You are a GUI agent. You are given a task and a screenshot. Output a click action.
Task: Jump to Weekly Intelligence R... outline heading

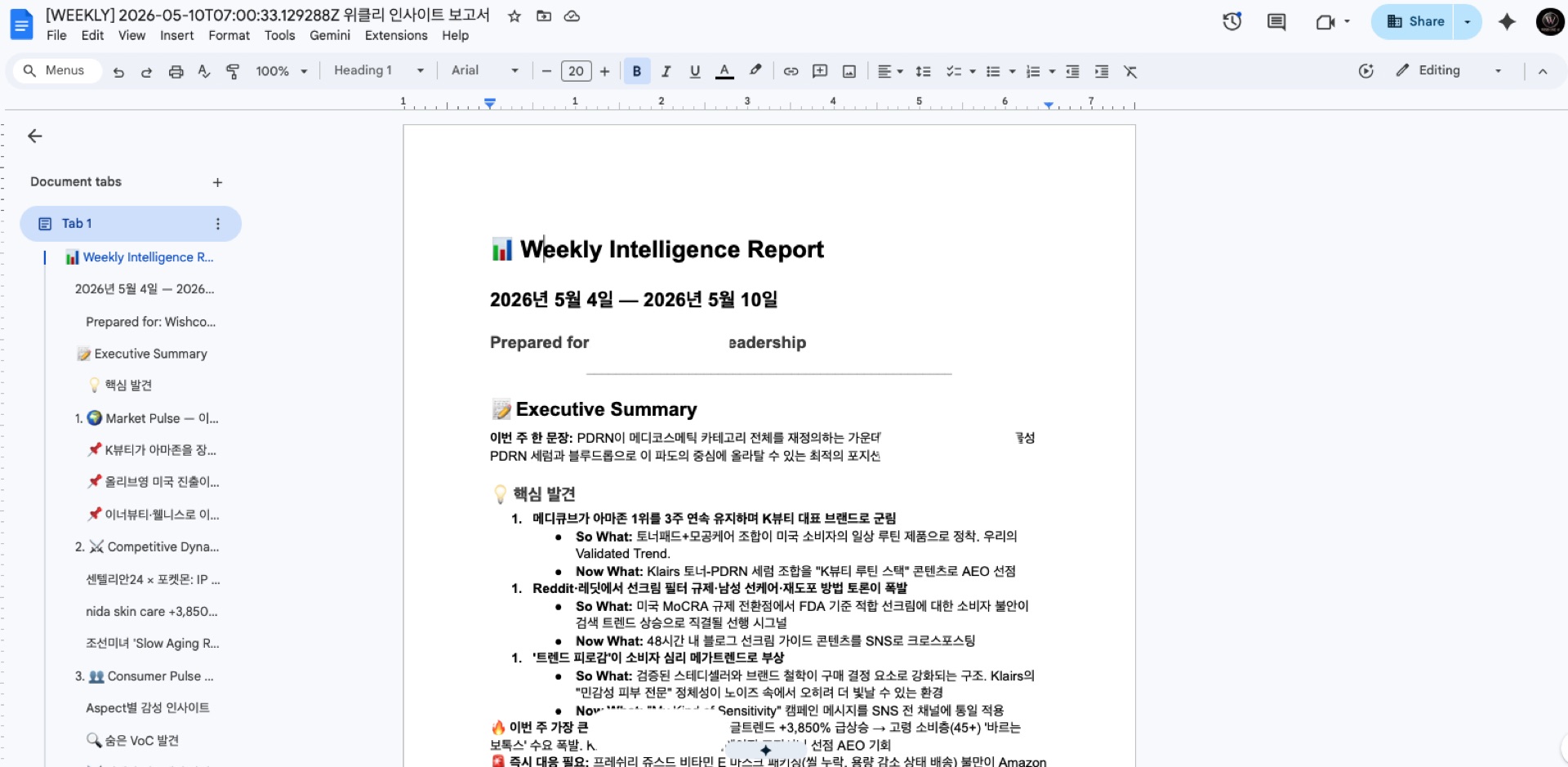pyautogui.click(x=140, y=257)
